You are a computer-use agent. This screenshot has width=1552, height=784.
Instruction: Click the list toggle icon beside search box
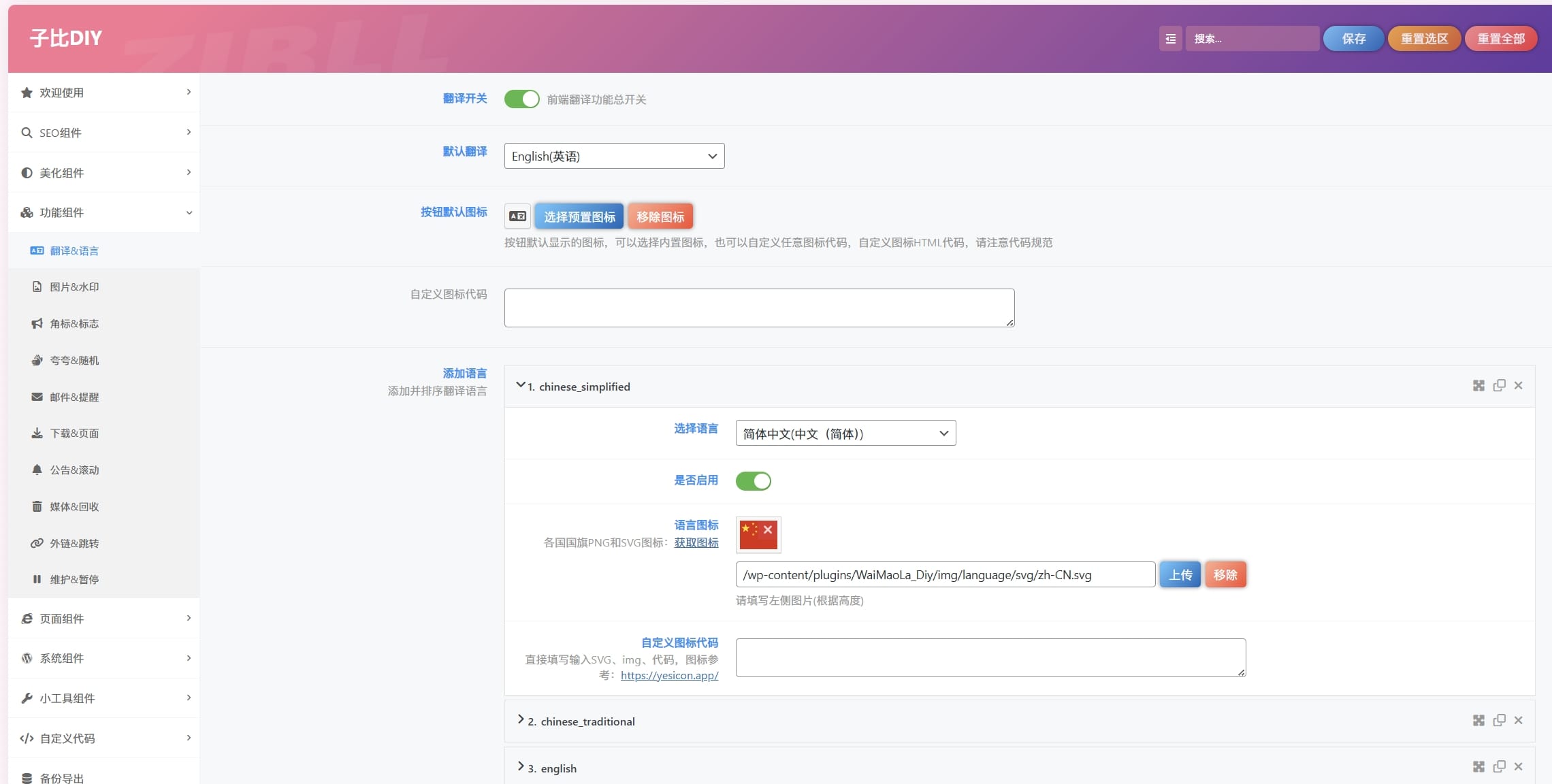click(1170, 39)
